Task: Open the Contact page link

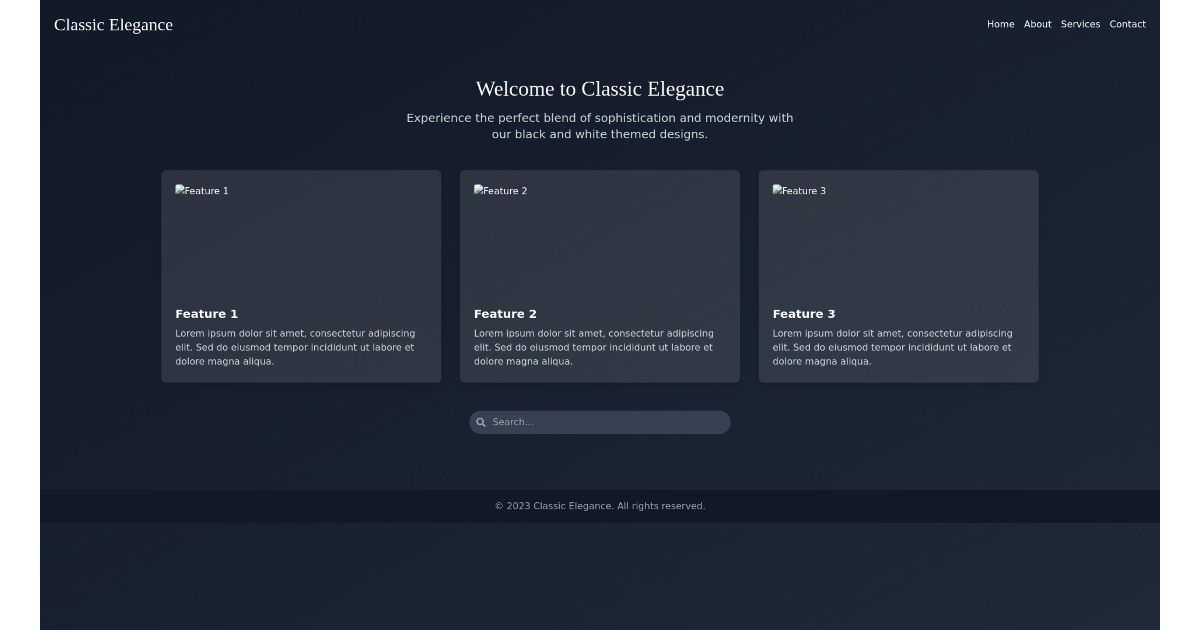Action: click(1127, 24)
